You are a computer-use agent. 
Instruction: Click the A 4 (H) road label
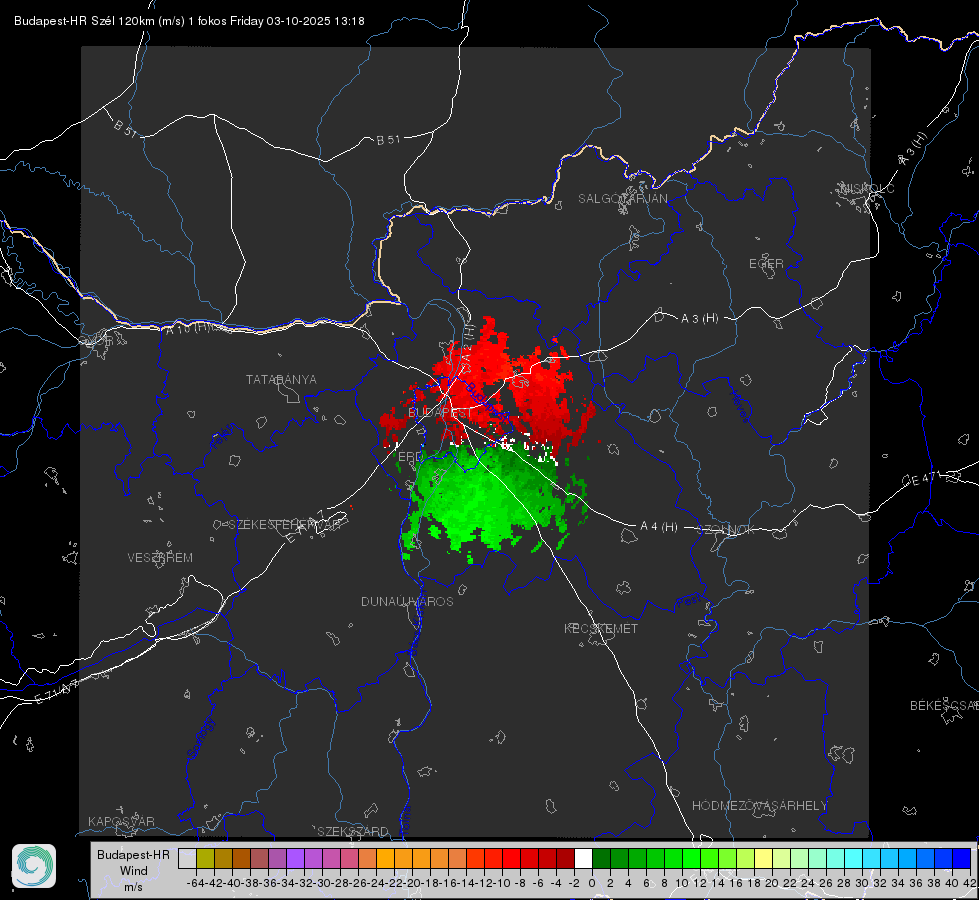(x=659, y=527)
